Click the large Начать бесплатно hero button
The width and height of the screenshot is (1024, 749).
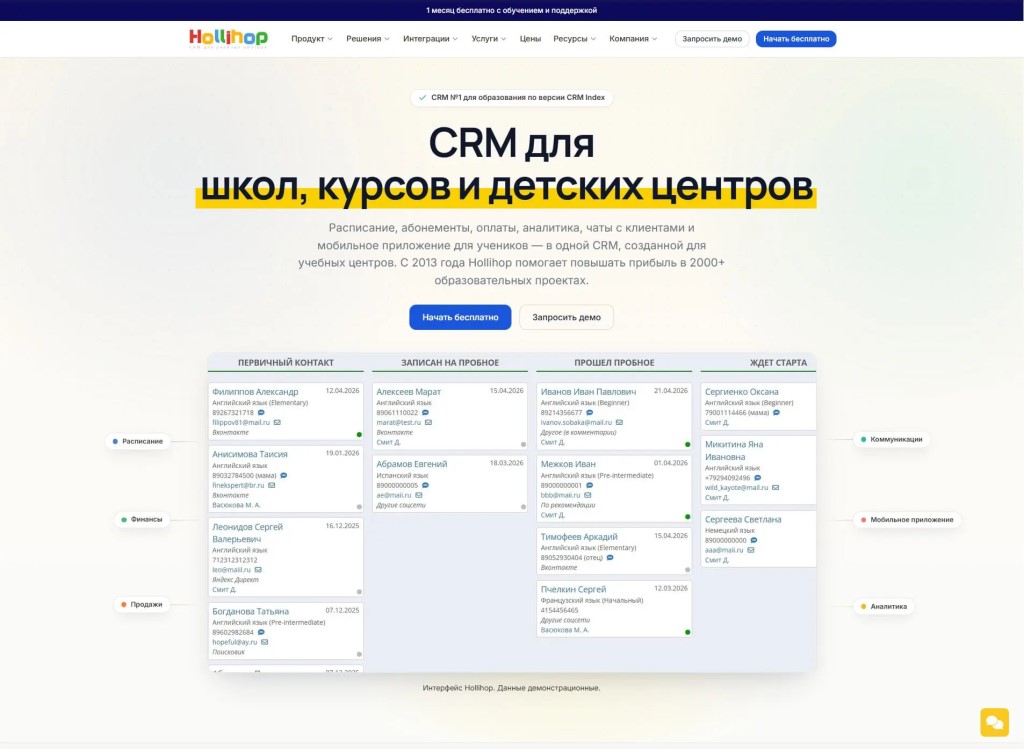(x=460, y=317)
